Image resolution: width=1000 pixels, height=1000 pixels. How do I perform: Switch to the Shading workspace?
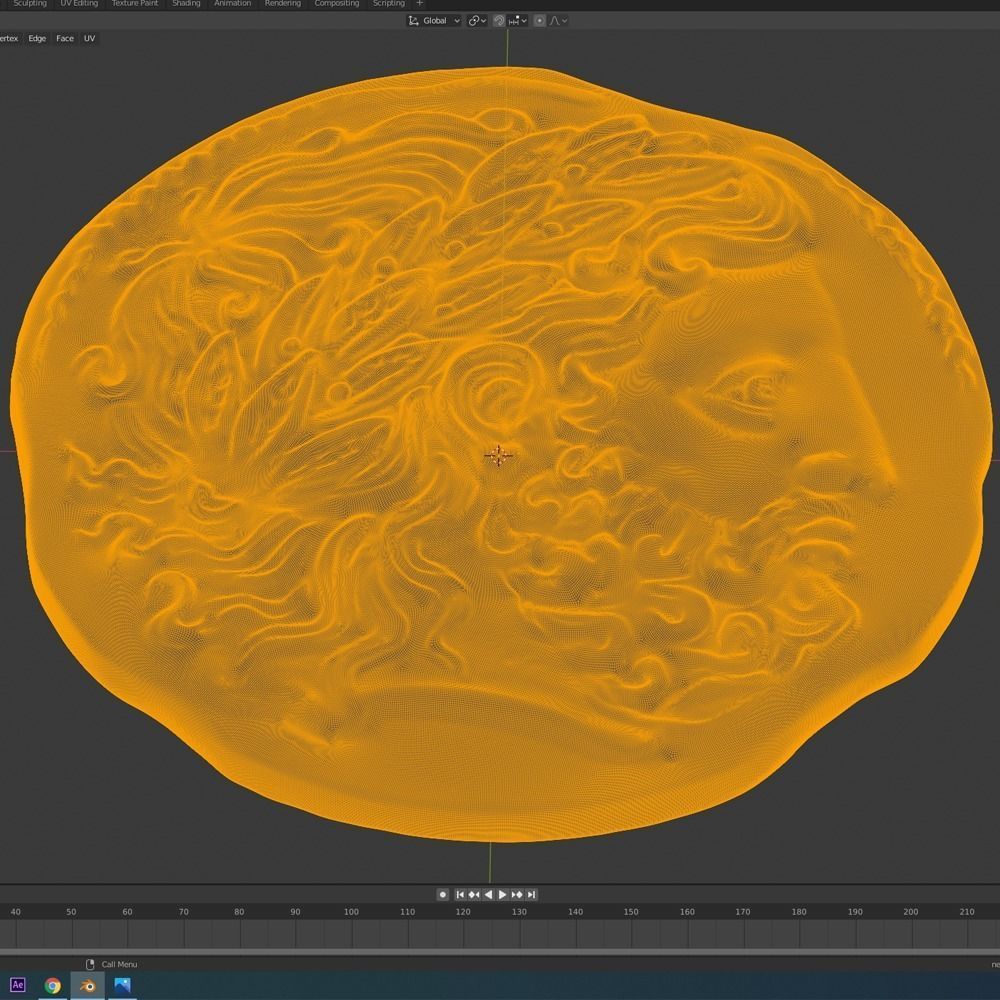pyautogui.click(x=186, y=4)
